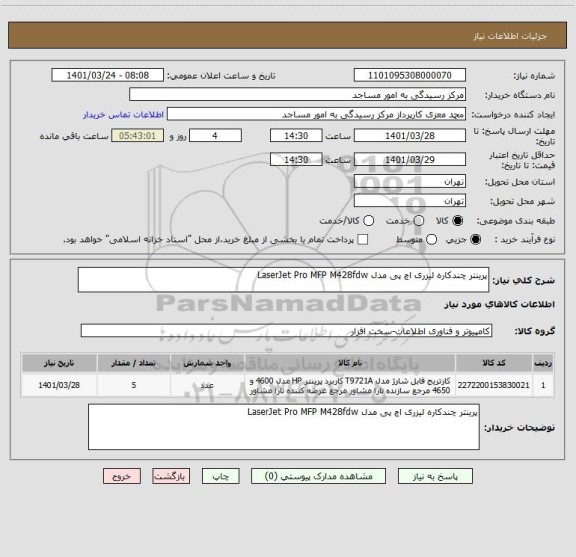Click remaining time countdown 05:43:01
This screenshot has height=557, width=576.
[x=138, y=136]
